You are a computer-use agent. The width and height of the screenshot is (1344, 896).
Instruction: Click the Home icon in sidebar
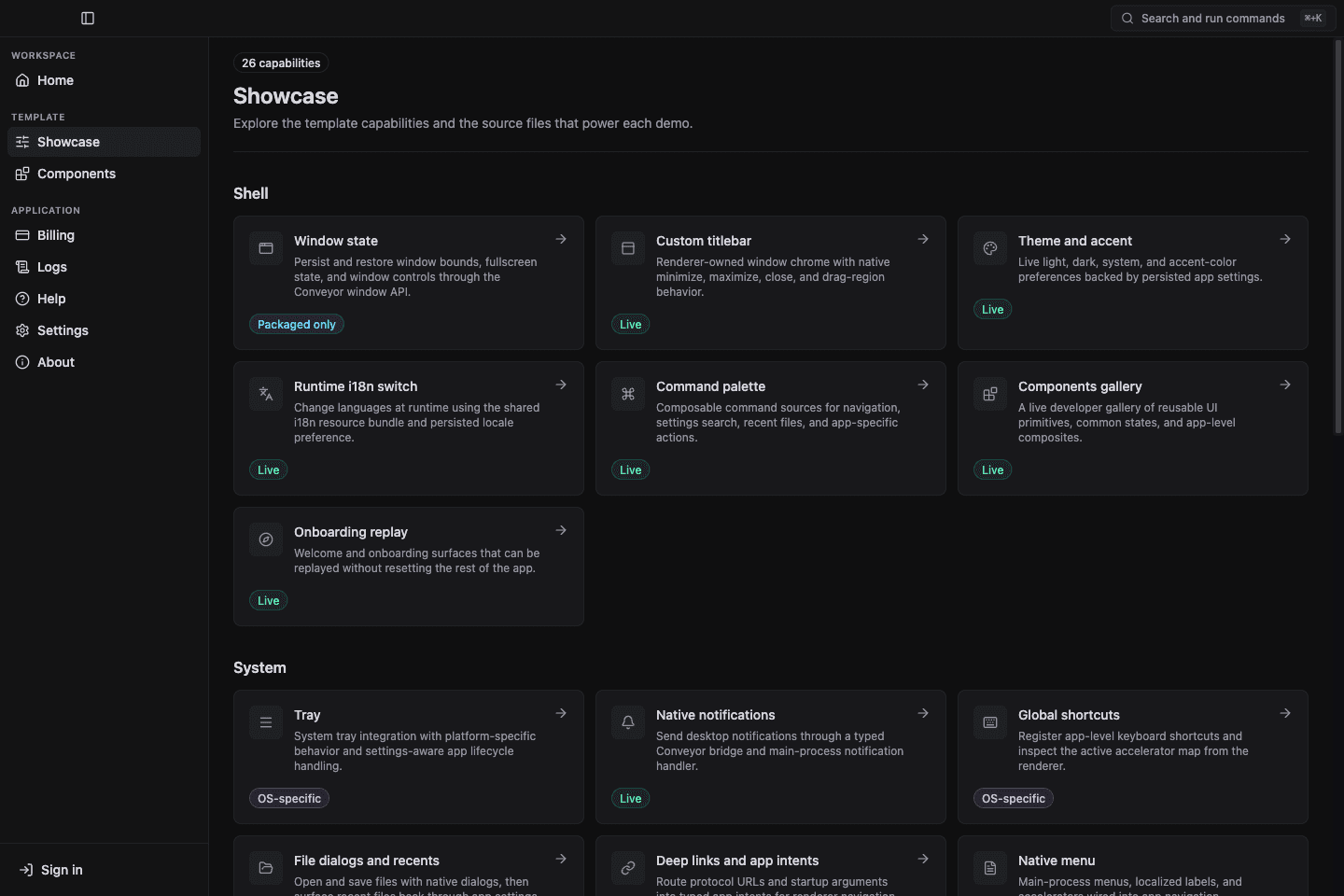click(x=22, y=80)
